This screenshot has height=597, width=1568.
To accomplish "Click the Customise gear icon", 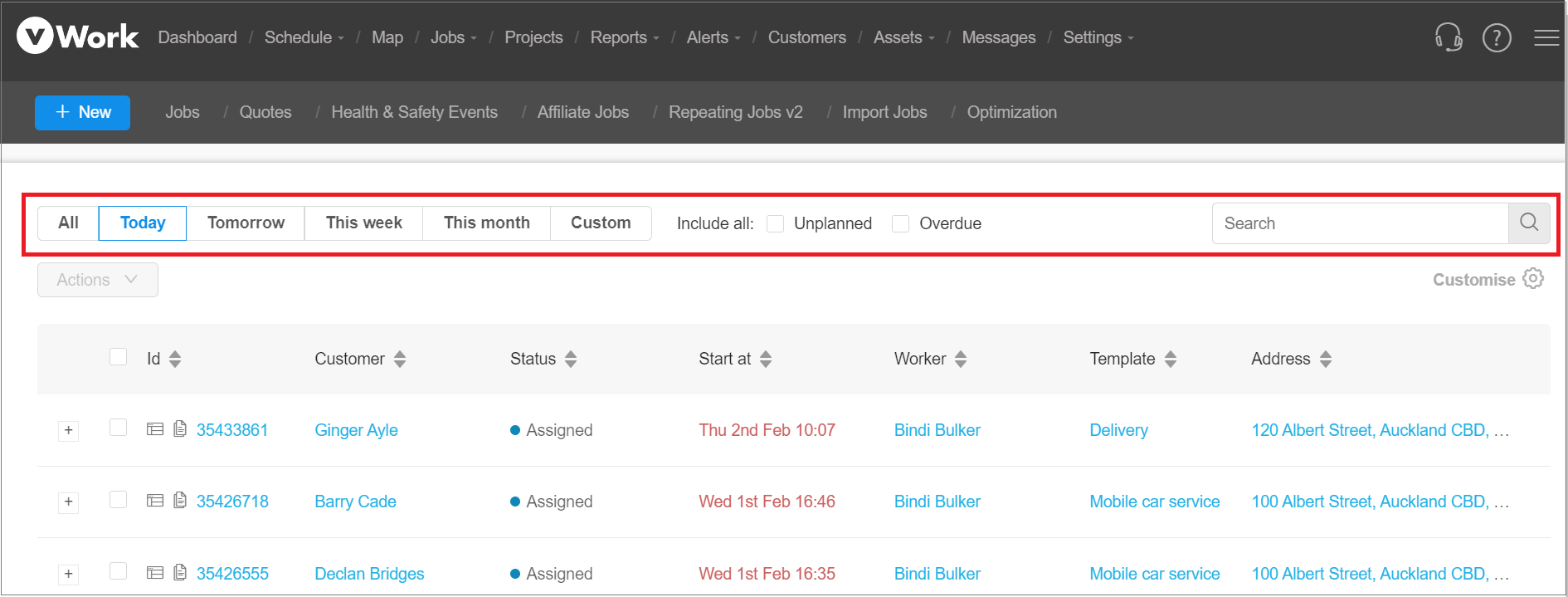I will [1533, 278].
